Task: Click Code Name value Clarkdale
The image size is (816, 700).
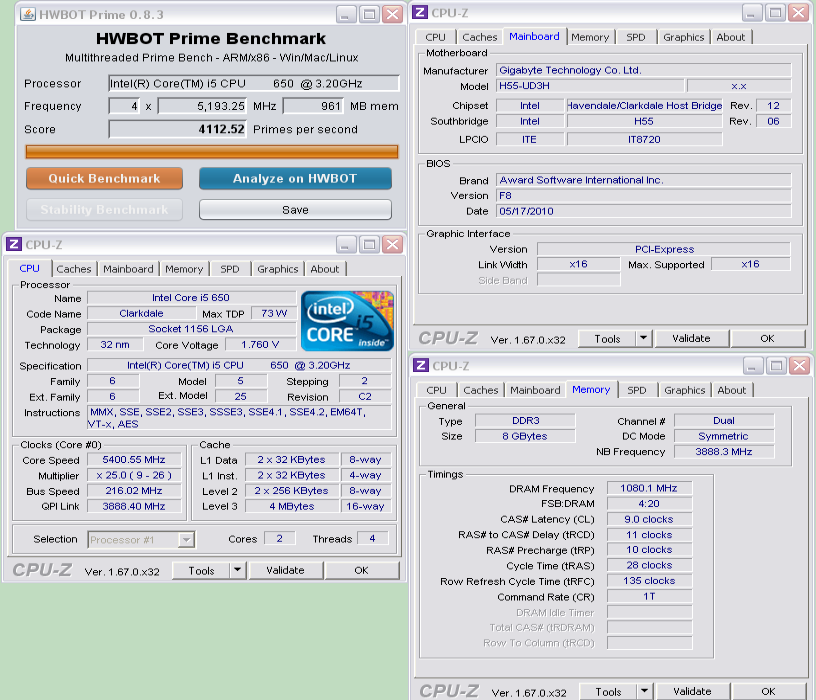Action: pos(142,313)
